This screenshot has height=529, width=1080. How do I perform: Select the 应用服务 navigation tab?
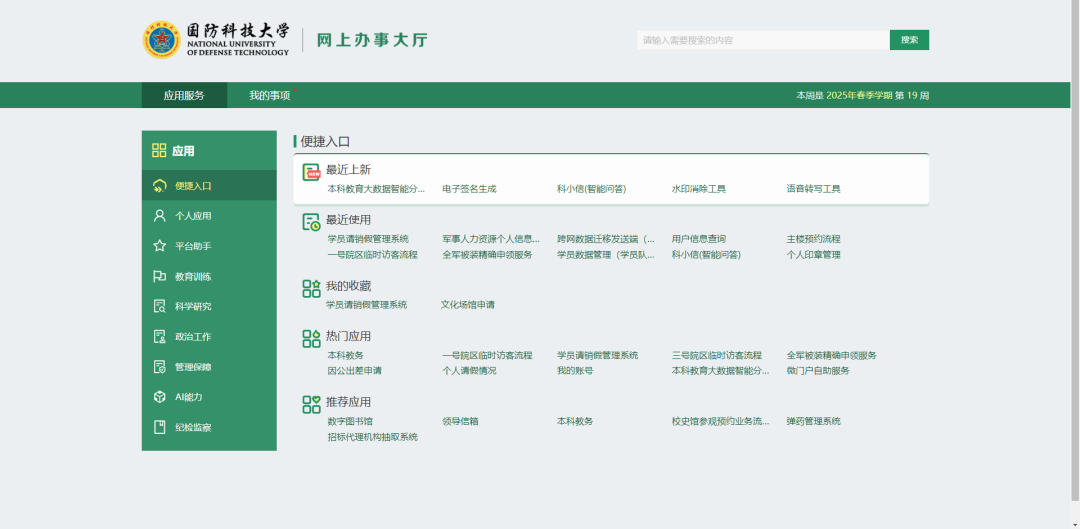pyautogui.click(x=184, y=96)
